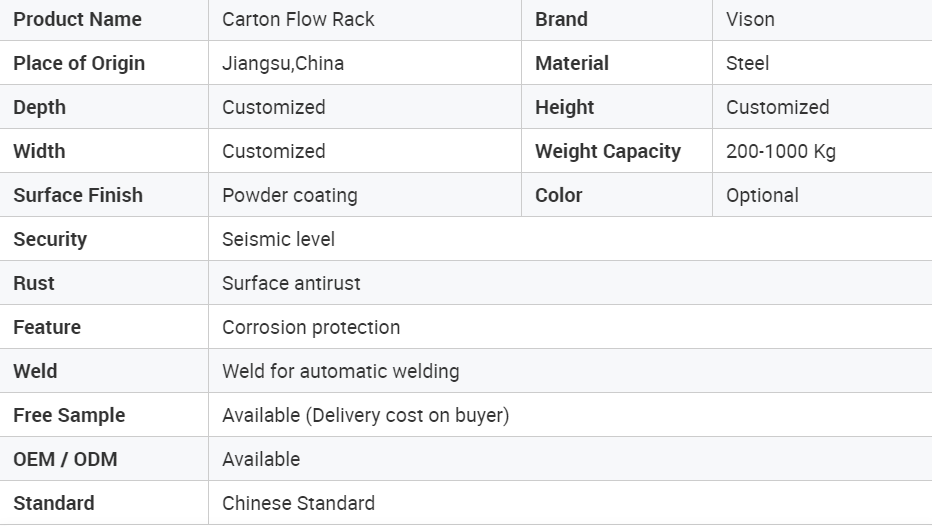Image resolution: width=932 pixels, height=526 pixels.
Task: Select the Steel material value
Action: pos(747,64)
